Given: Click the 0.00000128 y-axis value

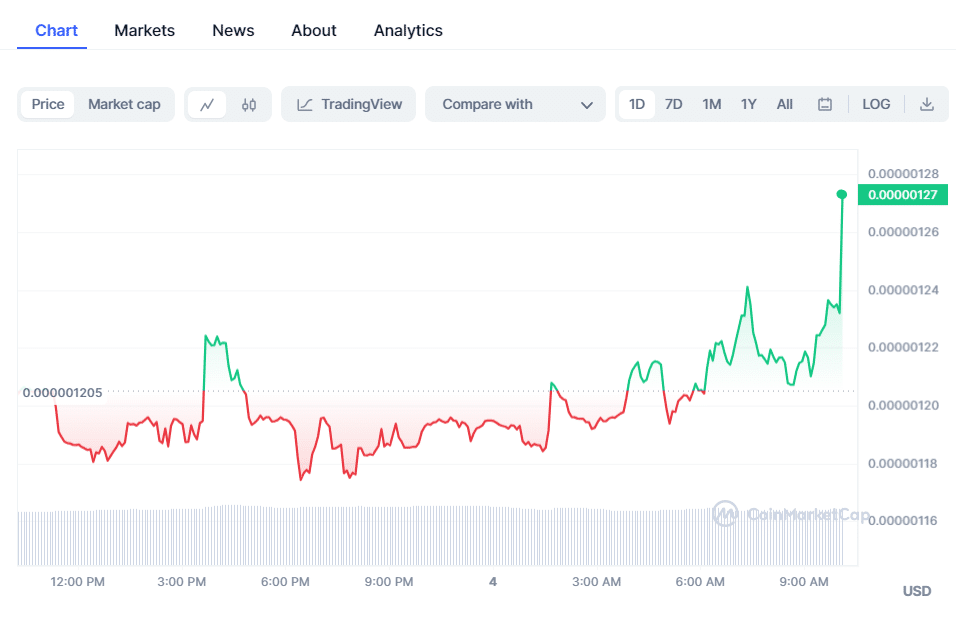Looking at the screenshot, I should tap(903, 174).
